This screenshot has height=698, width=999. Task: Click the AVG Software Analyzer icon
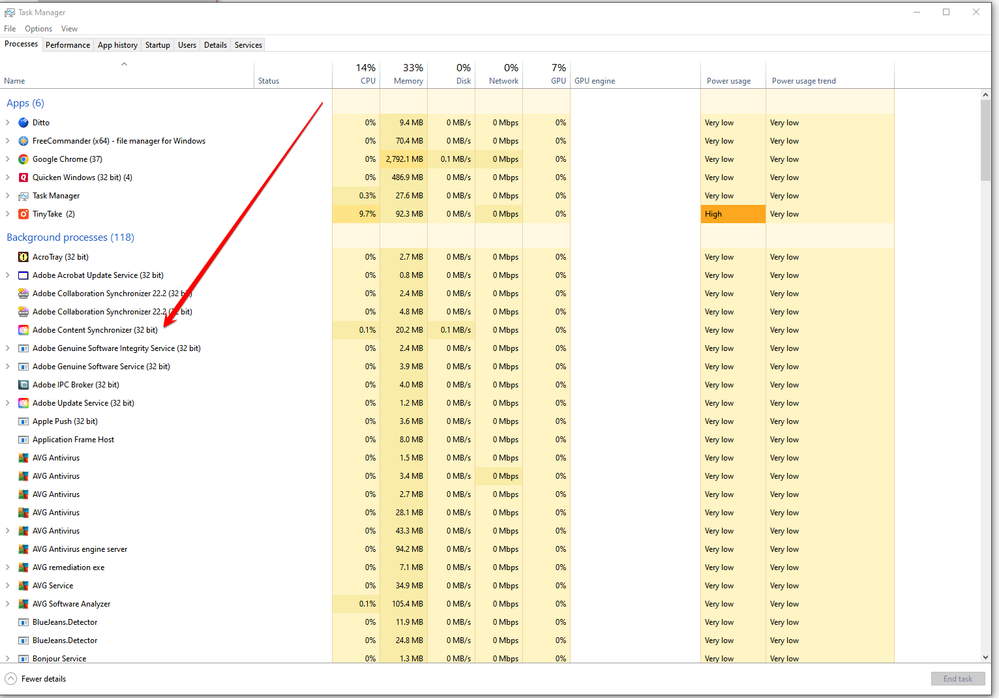pos(24,604)
